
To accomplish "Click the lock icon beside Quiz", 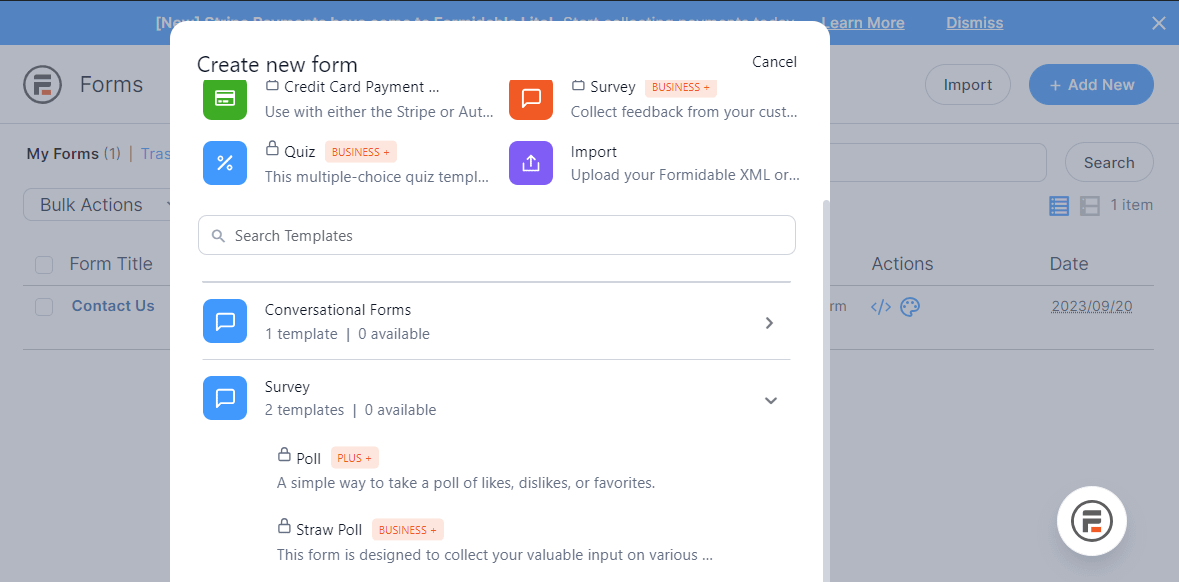I will point(272,148).
